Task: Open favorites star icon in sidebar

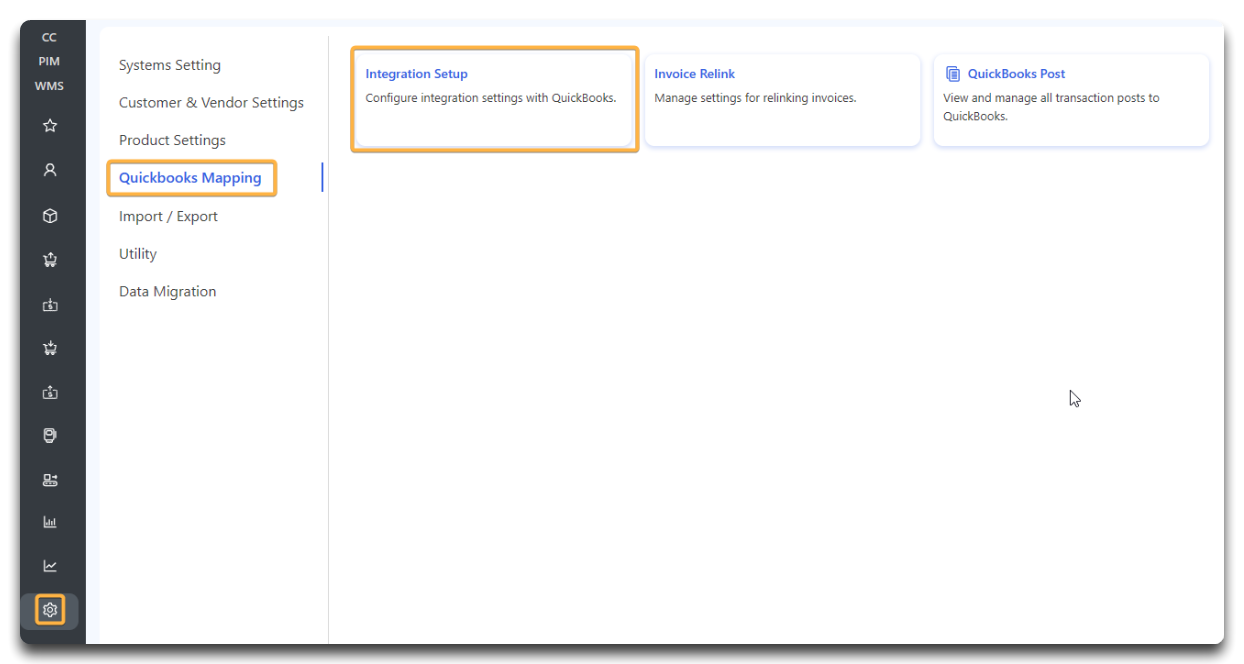Action: [50, 126]
